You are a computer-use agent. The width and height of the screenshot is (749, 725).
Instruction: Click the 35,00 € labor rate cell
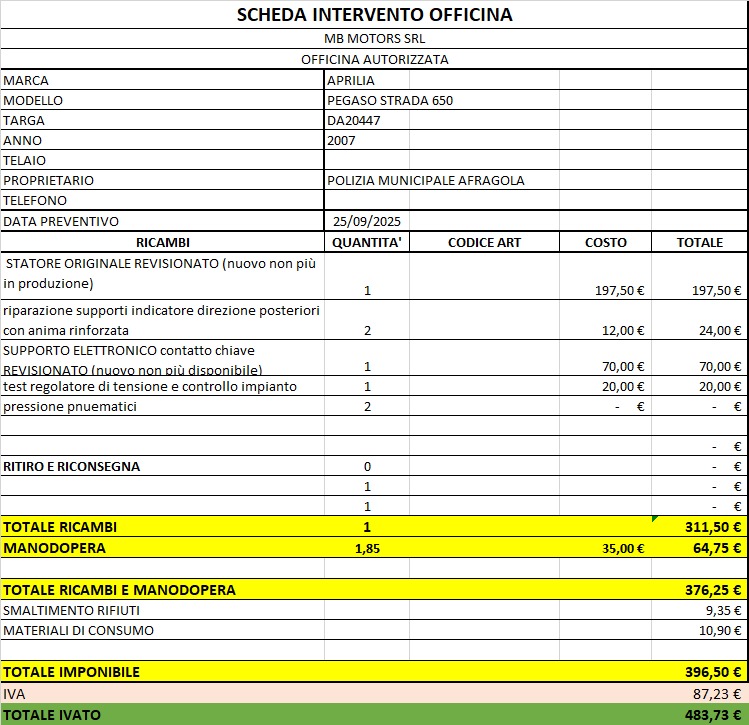click(x=606, y=548)
